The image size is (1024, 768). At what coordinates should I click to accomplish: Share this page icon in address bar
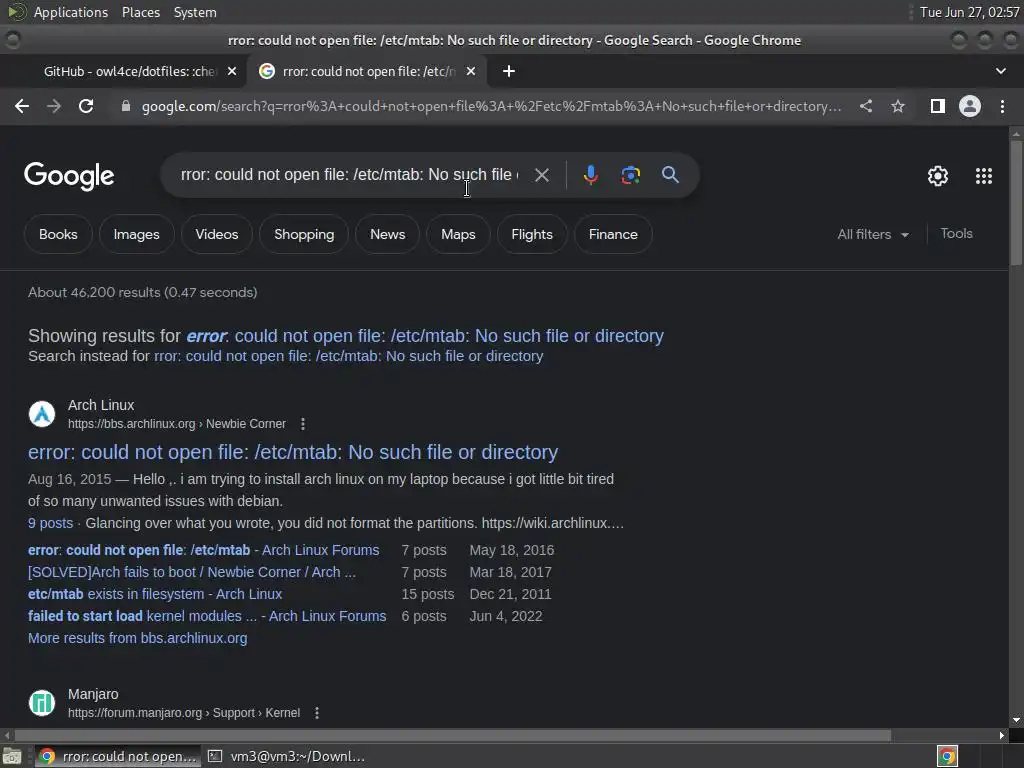click(866, 106)
